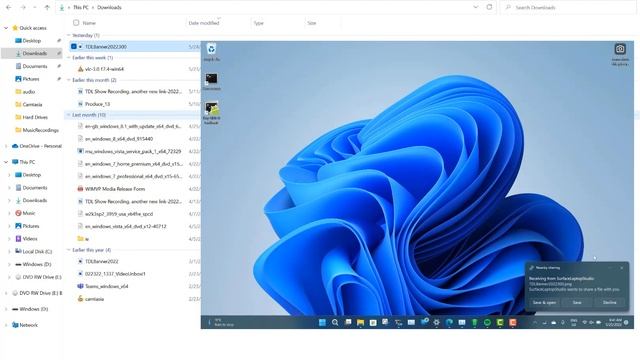Viewport: 640px width, 360px height.
Task: Open the address bar history dropdown
Action: [476, 7]
